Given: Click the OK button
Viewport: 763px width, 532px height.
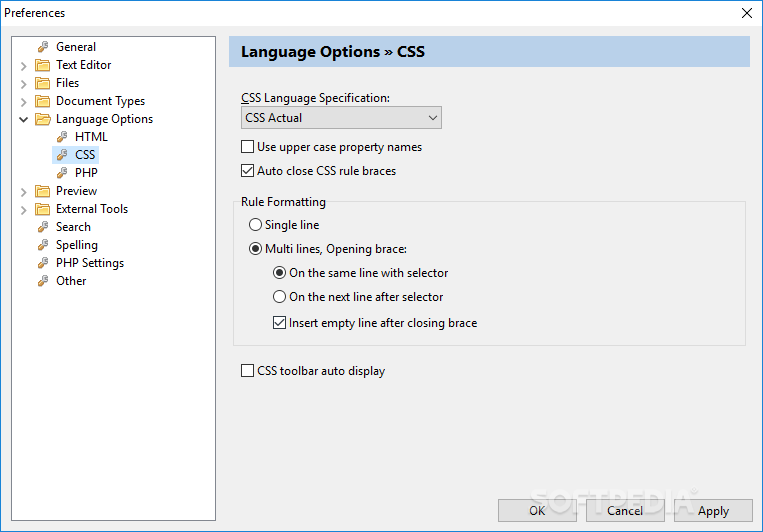Looking at the screenshot, I should (x=537, y=511).
